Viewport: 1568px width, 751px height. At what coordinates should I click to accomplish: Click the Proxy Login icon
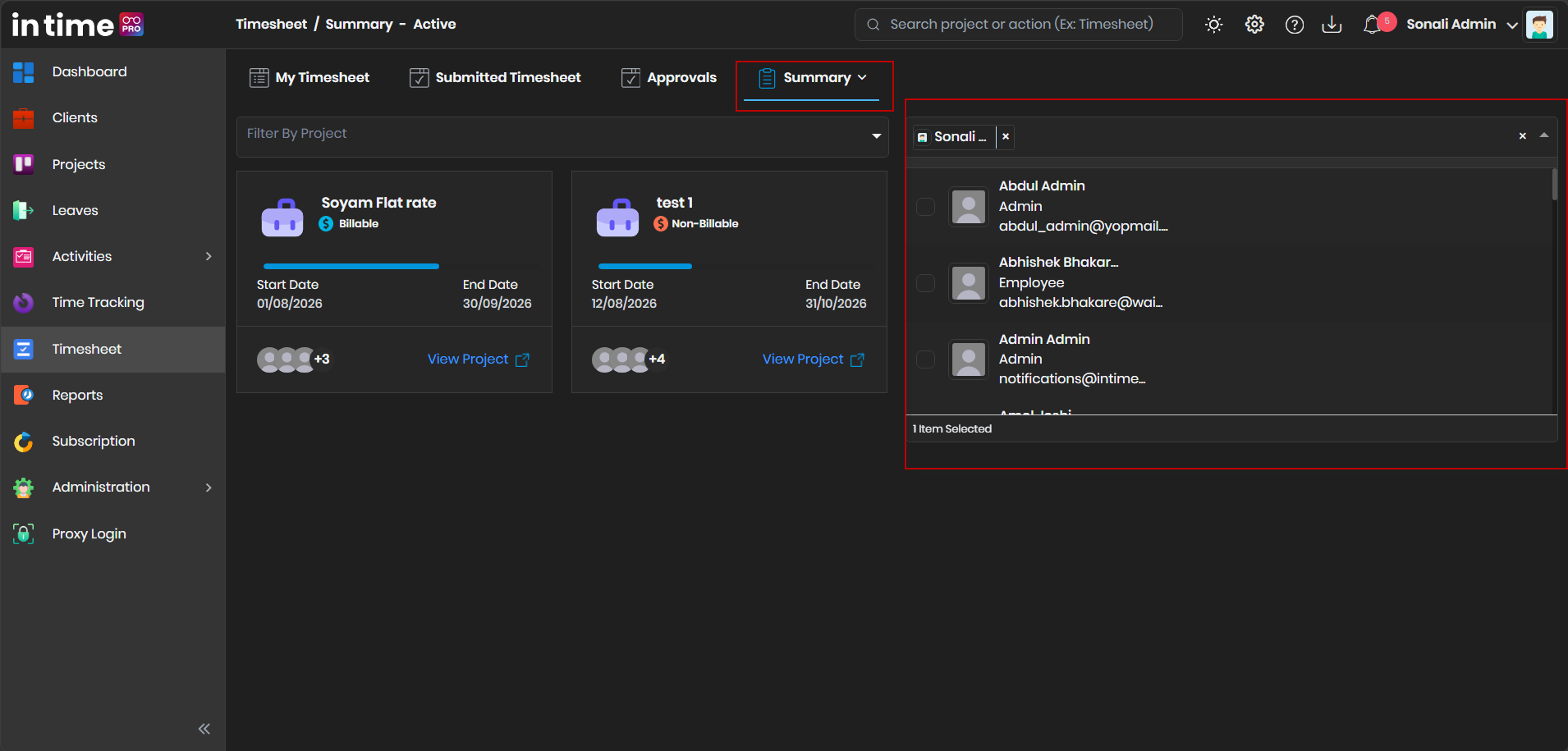pyautogui.click(x=24, y=533)
